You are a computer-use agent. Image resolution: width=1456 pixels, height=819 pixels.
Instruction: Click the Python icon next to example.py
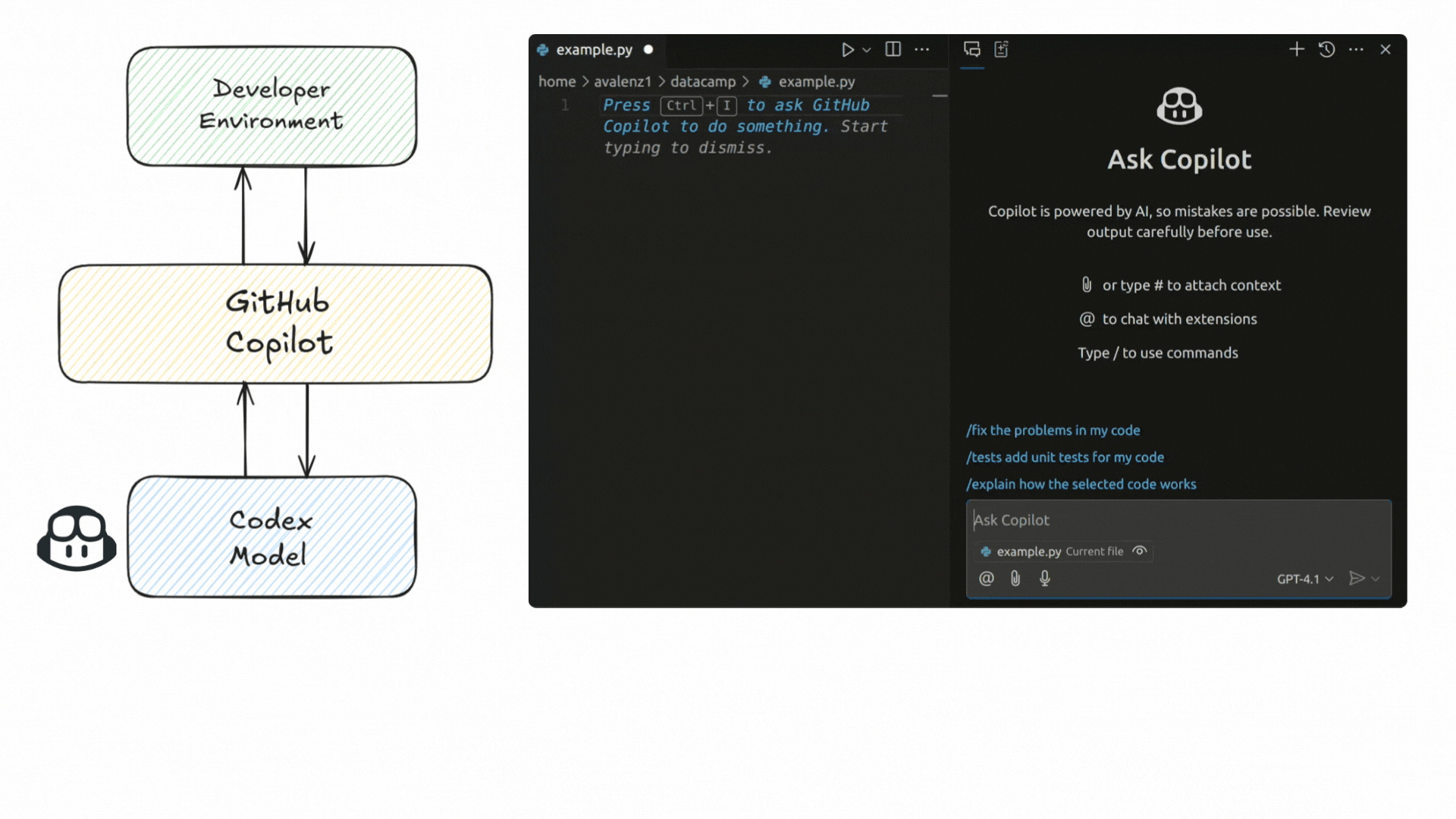(x=542, y=50)
